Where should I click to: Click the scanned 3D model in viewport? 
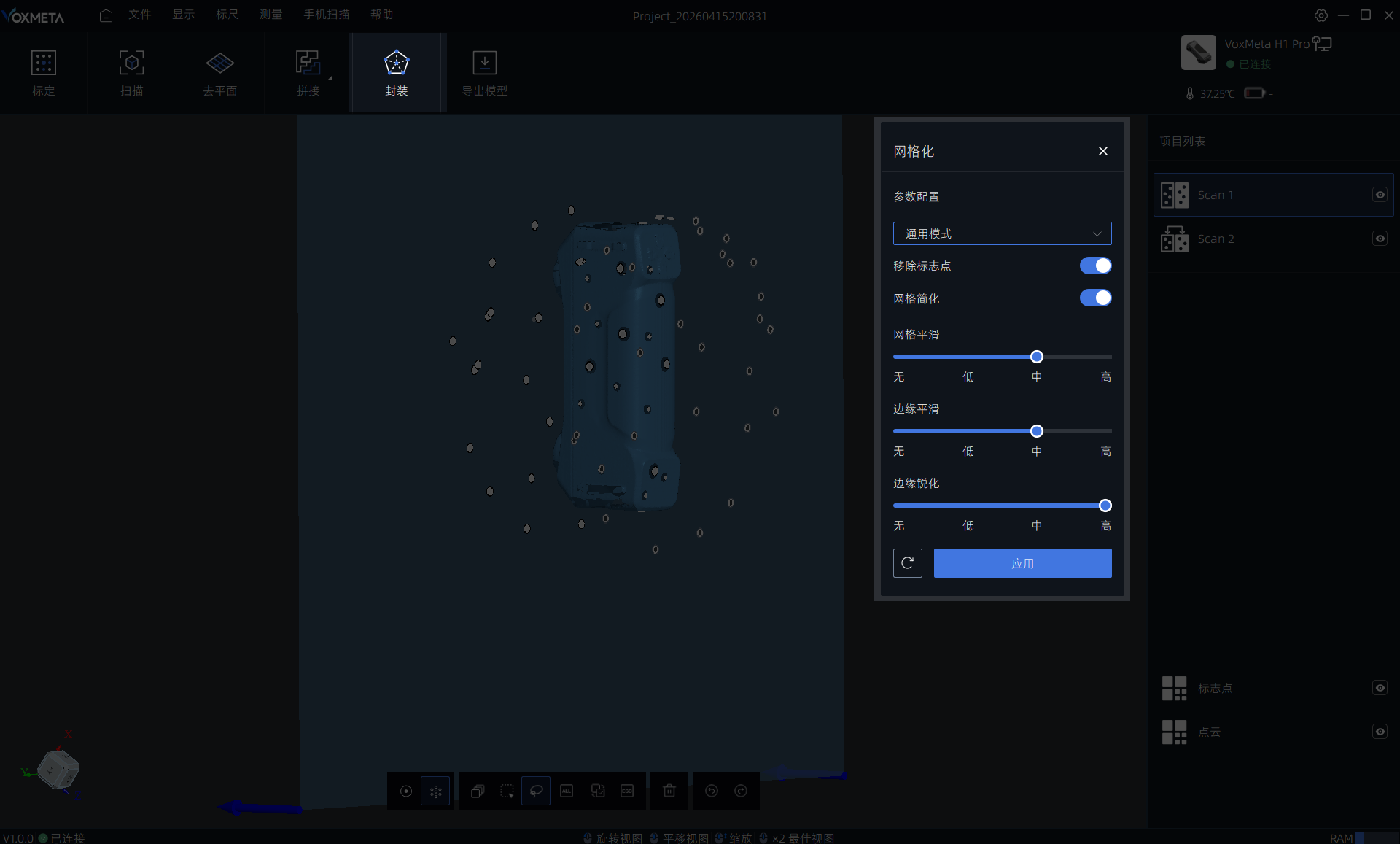(618, 365)
